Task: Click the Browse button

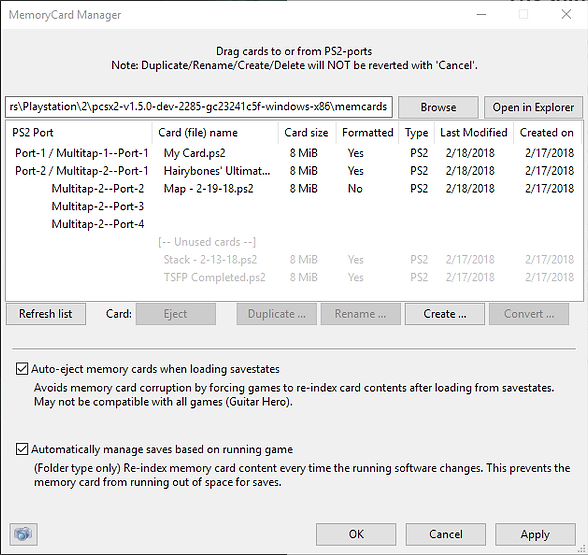Action: pyautogui.click(x=438, y=107)
